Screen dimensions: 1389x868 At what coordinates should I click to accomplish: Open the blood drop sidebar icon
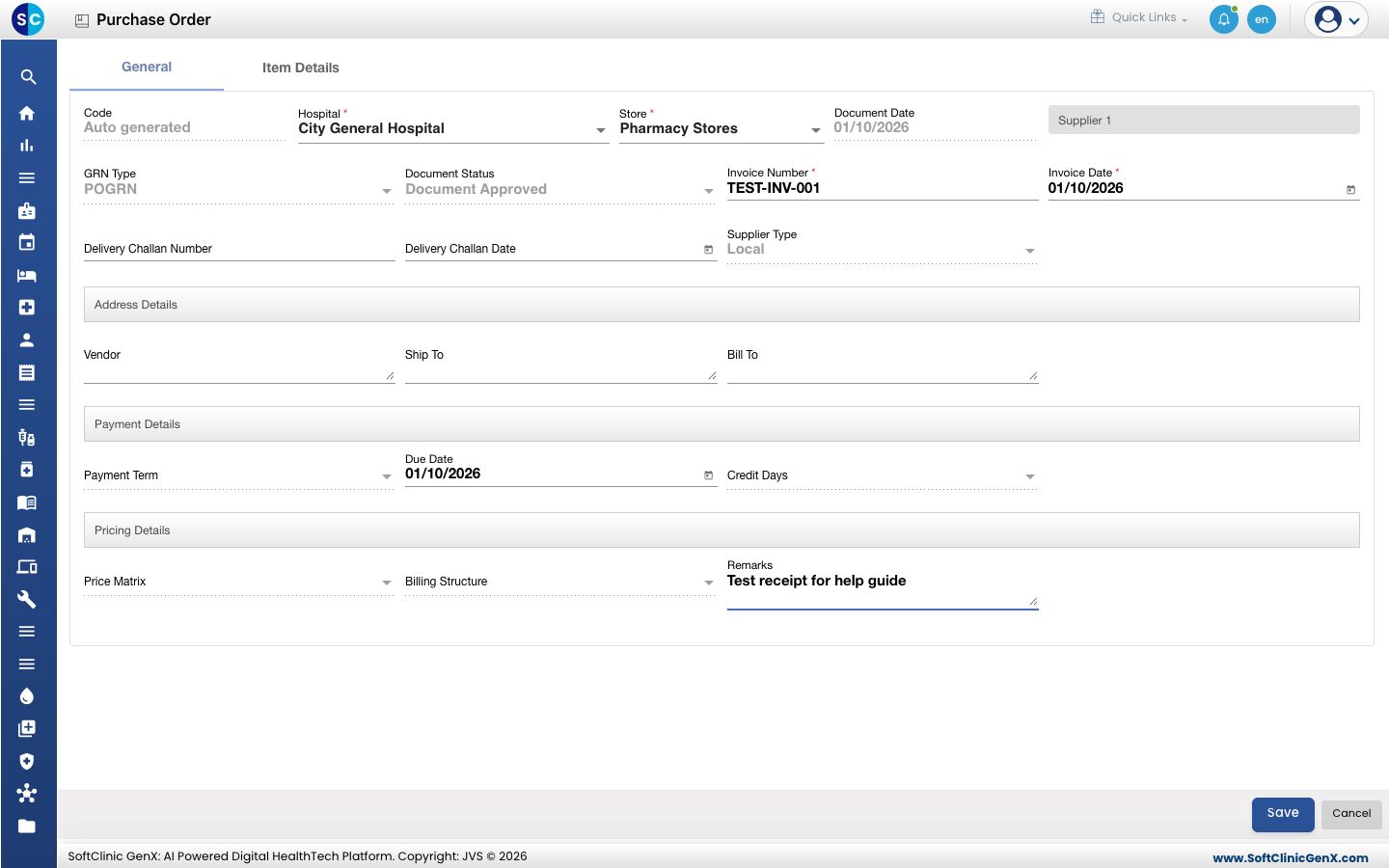[27, 696]
